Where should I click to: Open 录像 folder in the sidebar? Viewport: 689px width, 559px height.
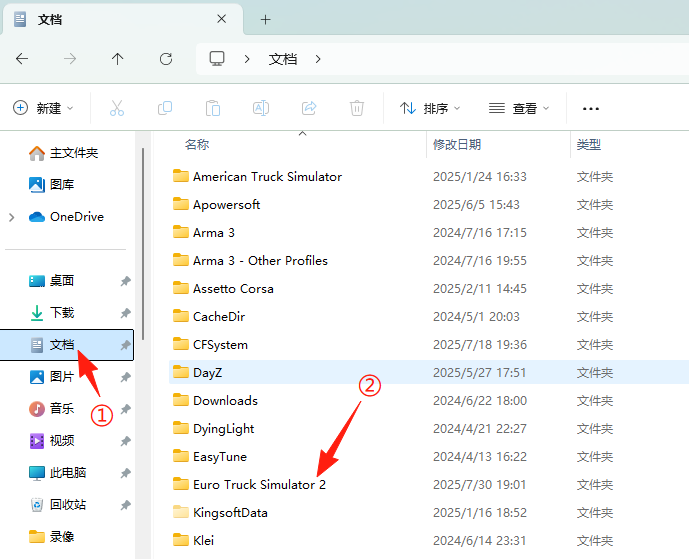coord(51,537)
